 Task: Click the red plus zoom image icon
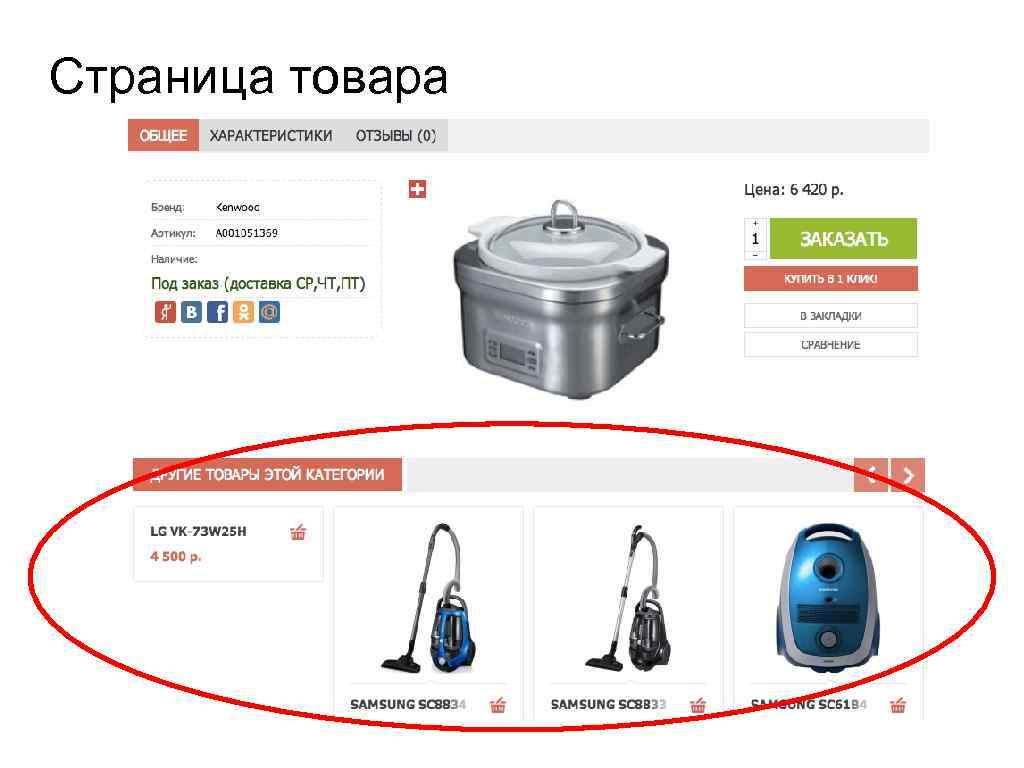click(417, 189)
